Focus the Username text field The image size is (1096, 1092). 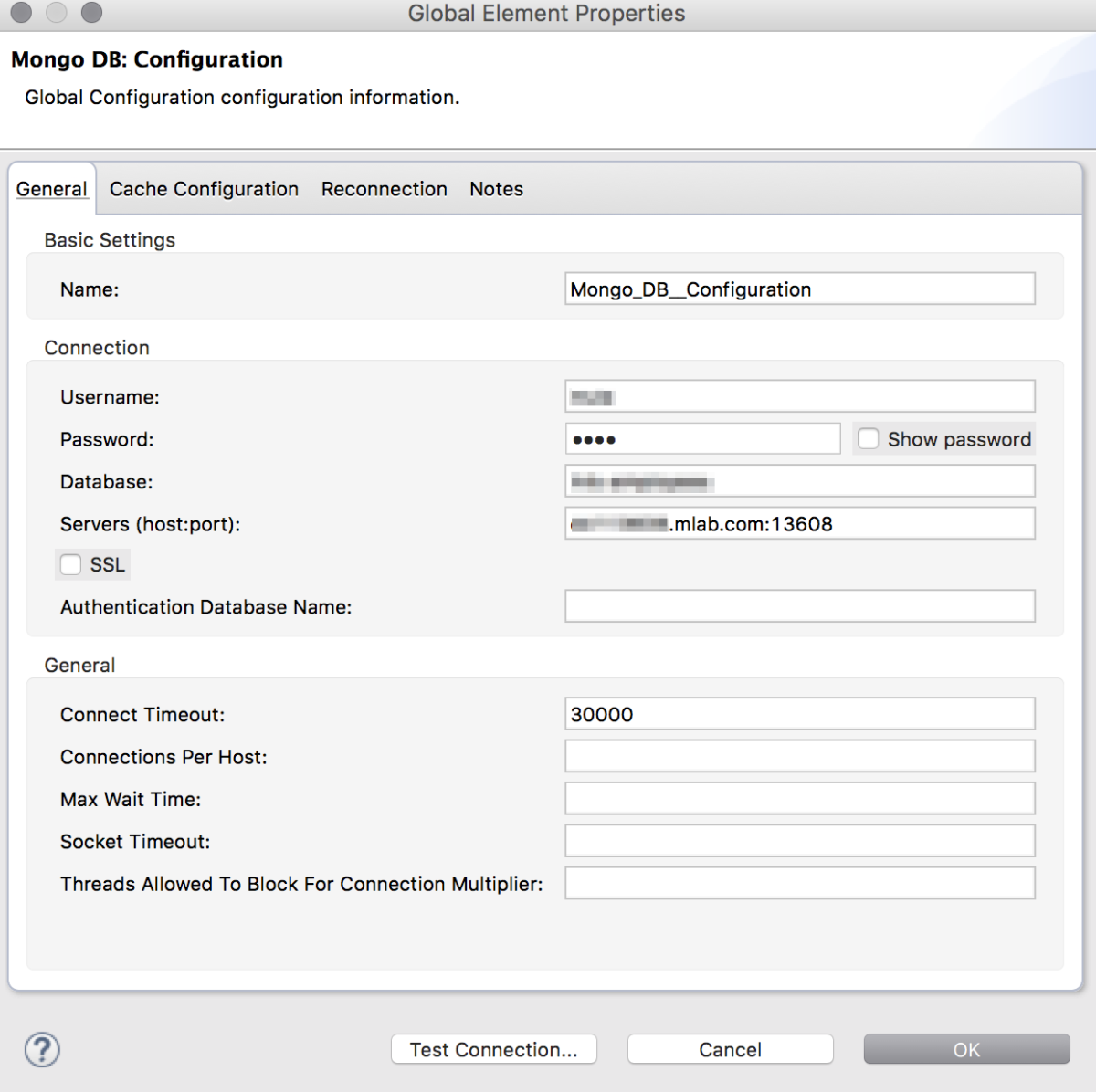799,397
